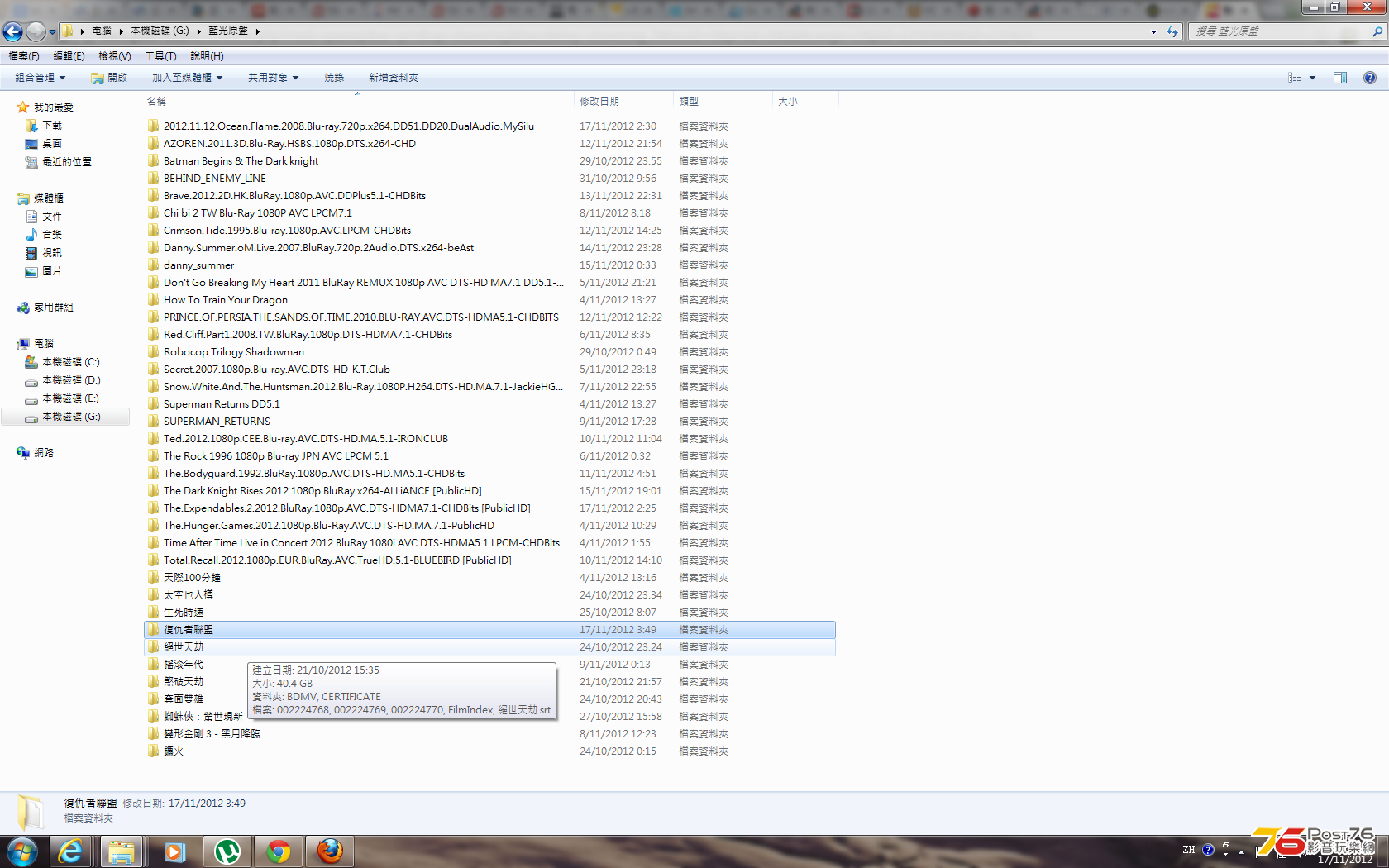
Task: Open the view options dropdown arrow
Action: (1312, 78)
